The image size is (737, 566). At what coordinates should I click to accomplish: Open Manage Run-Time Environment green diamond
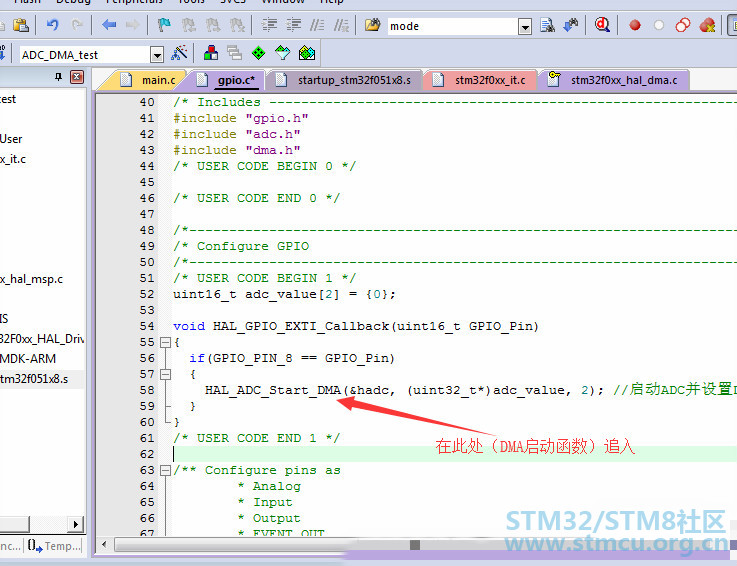259,53
